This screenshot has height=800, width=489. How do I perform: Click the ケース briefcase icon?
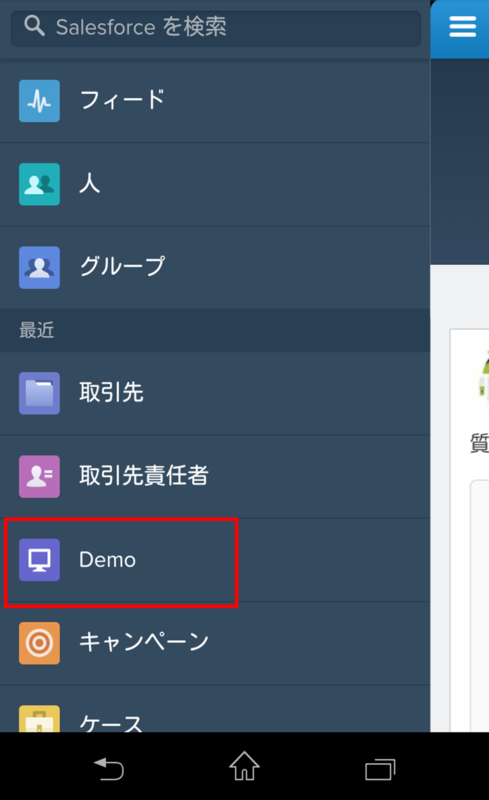click(39, 719)
